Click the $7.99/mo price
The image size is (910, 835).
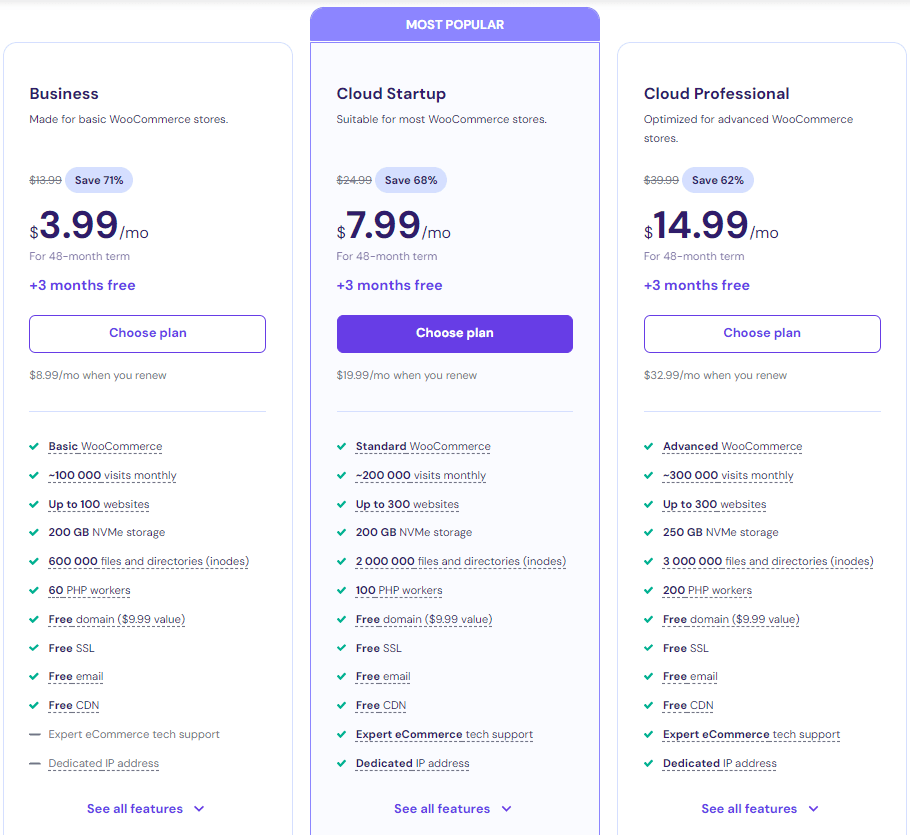[393, 226]
